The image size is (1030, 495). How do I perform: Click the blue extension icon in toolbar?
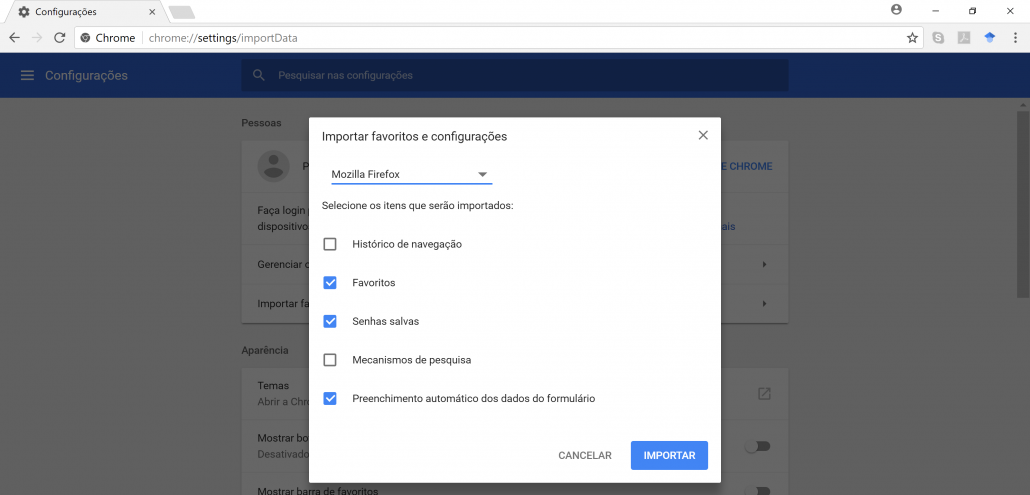point(989,38)
